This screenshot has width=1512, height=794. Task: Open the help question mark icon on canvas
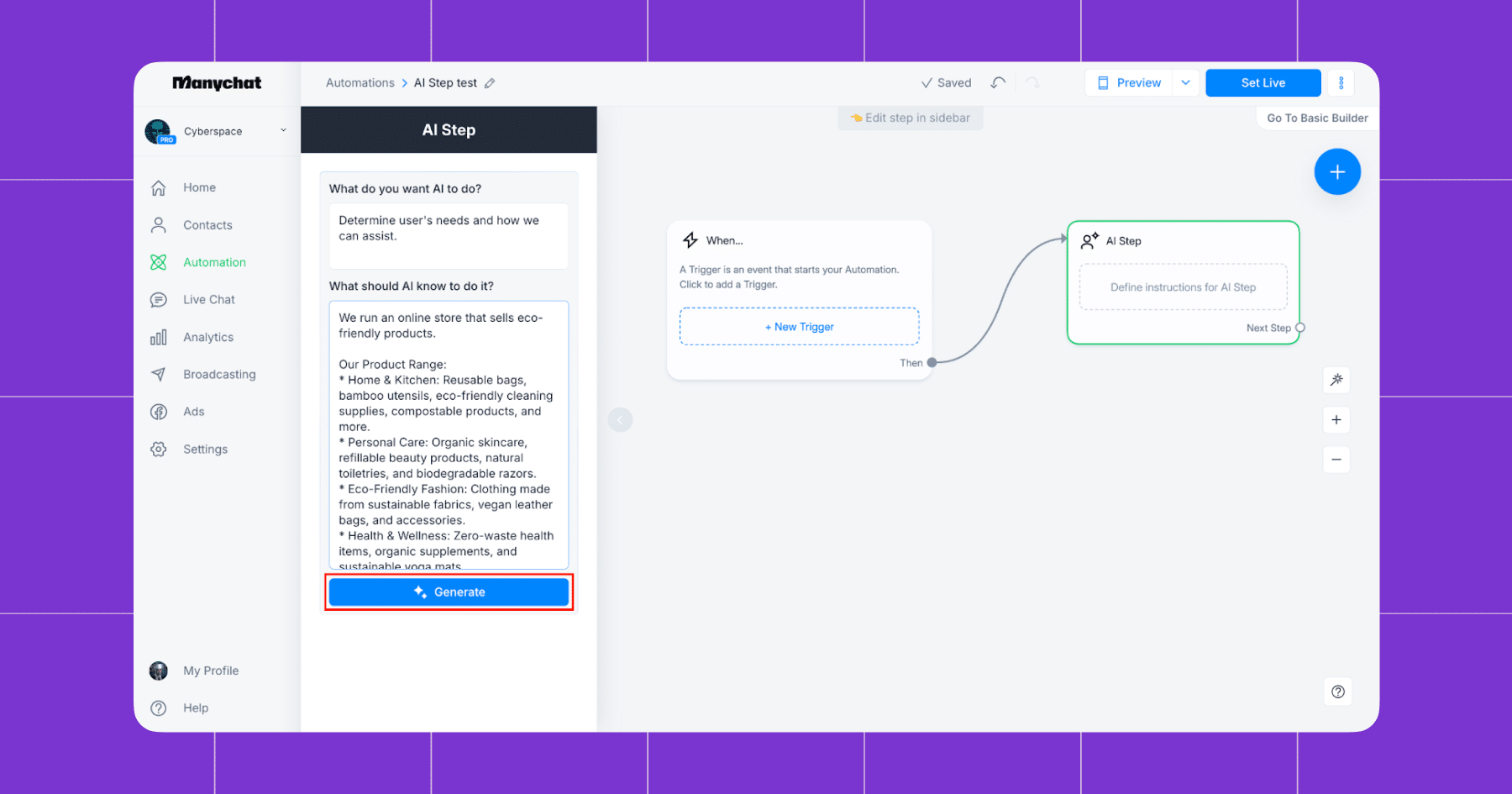tap(1338, 691)
